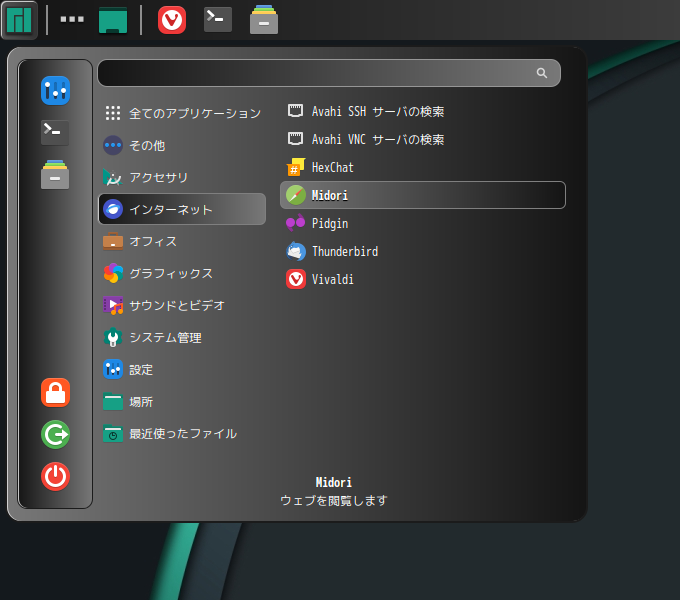Click the 最近使ったファイル clock folder icon
The image size is (680, 600).
click(x=113, y=434)
